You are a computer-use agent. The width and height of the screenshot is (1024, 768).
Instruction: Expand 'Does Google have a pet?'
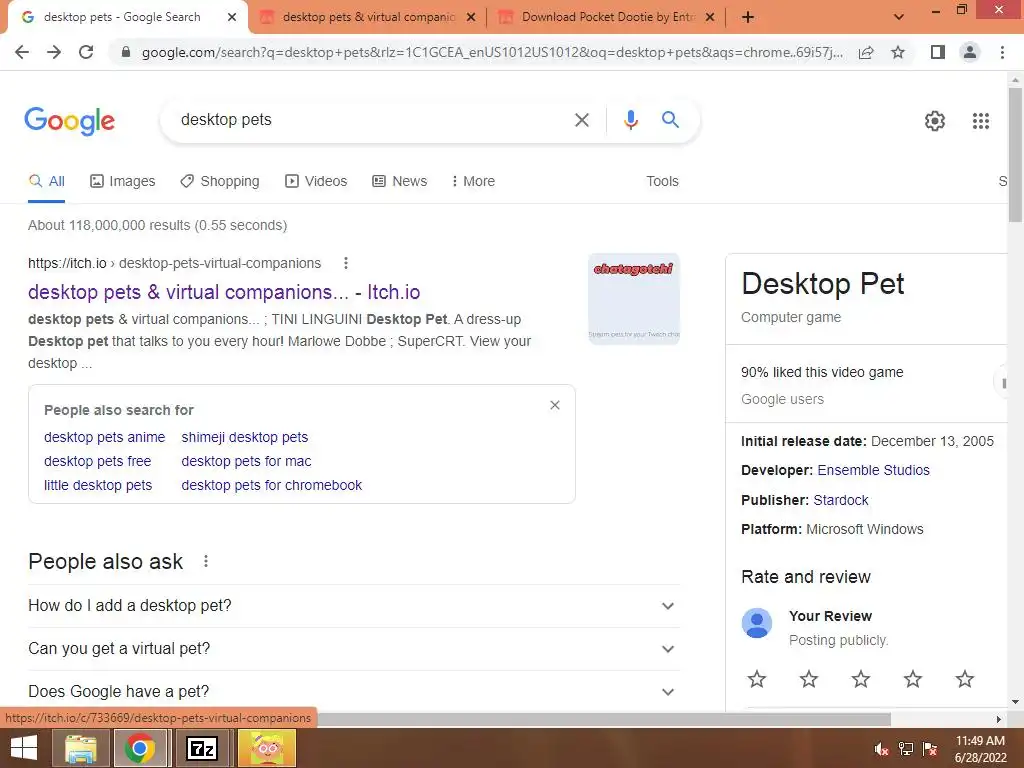point(354,691)
